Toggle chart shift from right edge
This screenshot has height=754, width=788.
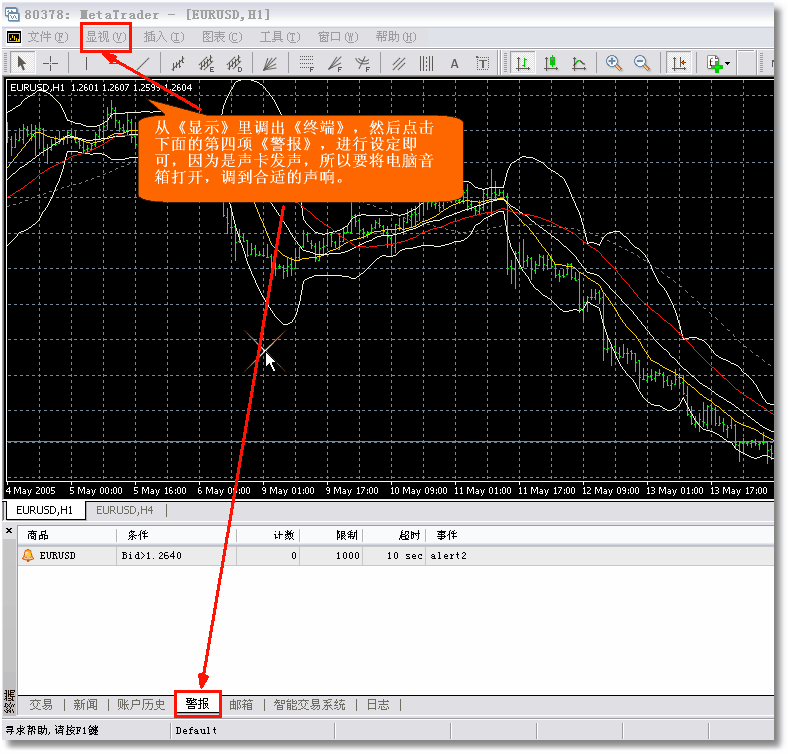(x=679, y=63)
